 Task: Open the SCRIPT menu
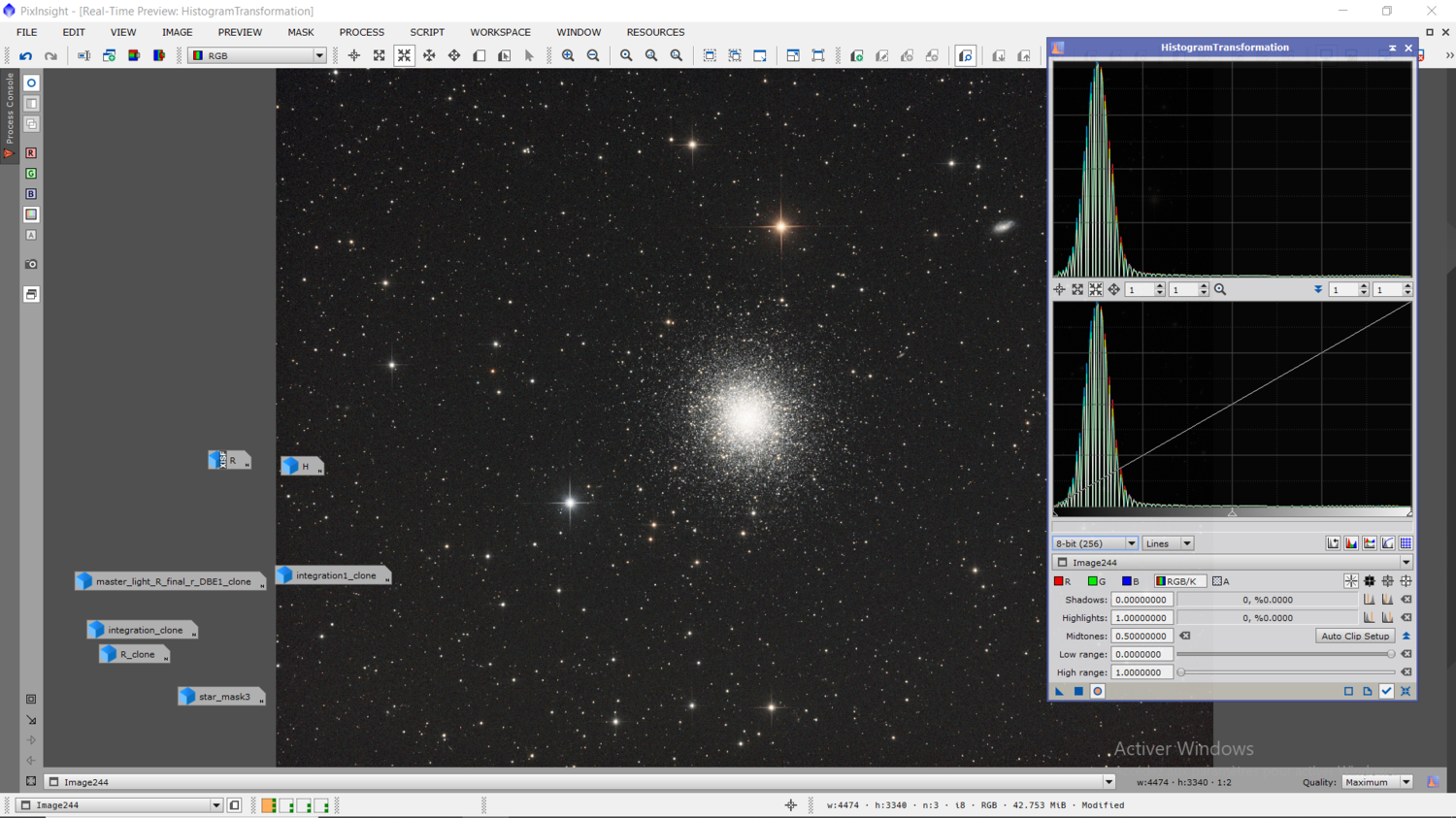[x=427, y=32]
